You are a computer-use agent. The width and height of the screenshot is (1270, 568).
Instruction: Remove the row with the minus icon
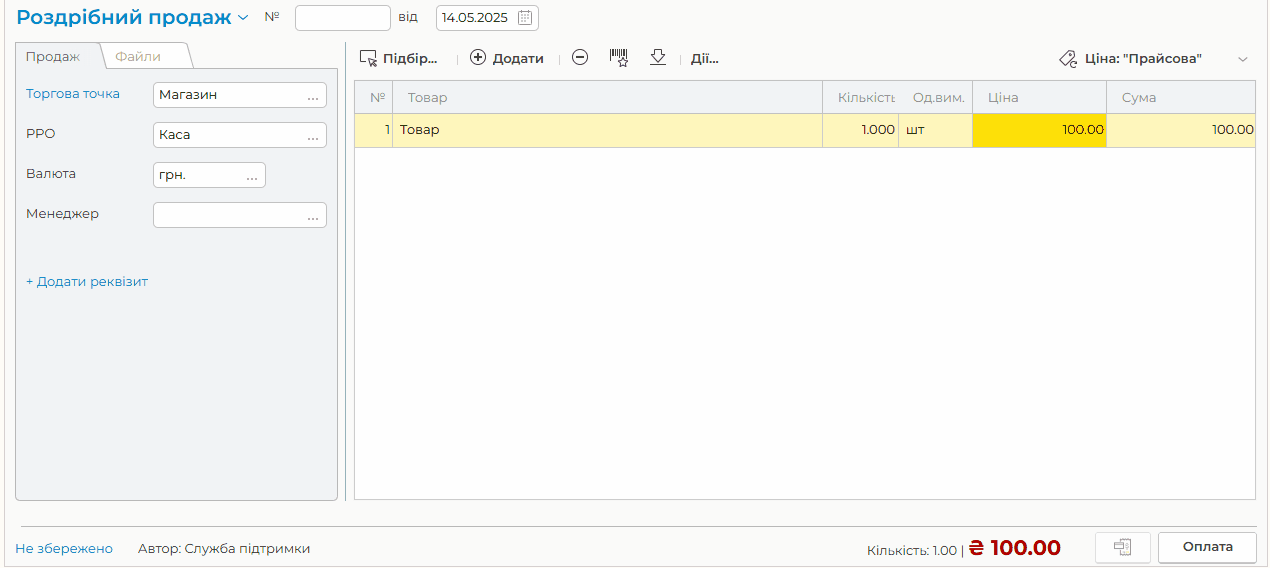pos(580,58)
